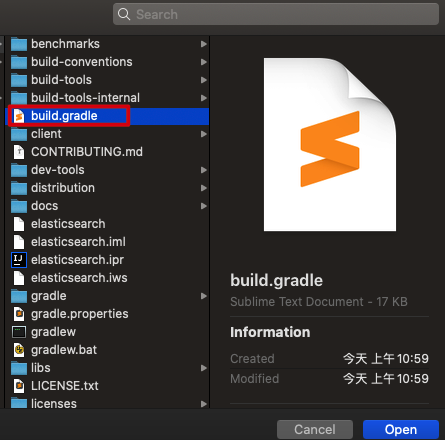Click the elasticsearch.iws file icon
This screenshot has height=440, width=445.
19,278
